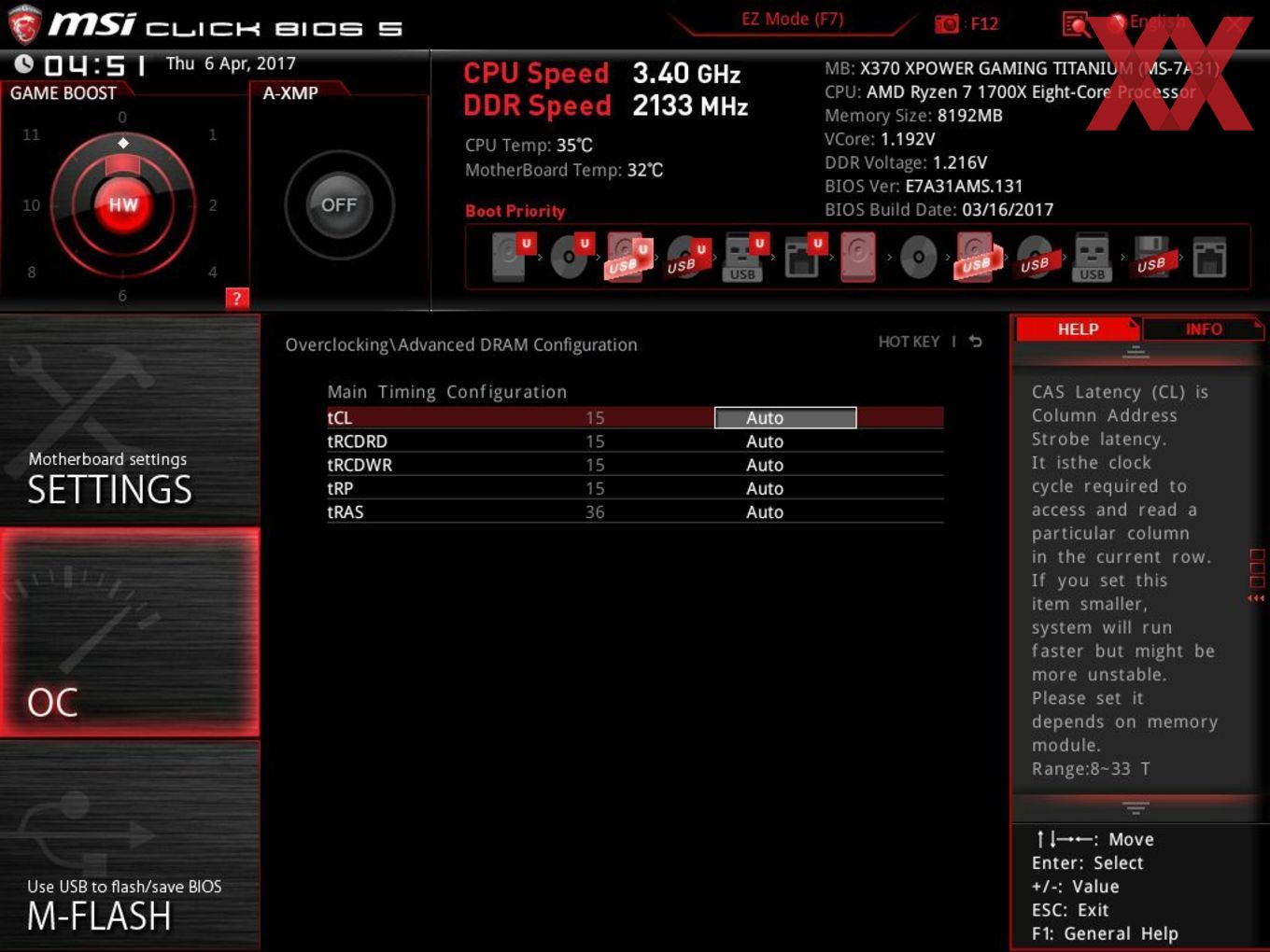Edit the tRCDWR Auto value field
The image size is (1270, 952).
click(765, 465)
